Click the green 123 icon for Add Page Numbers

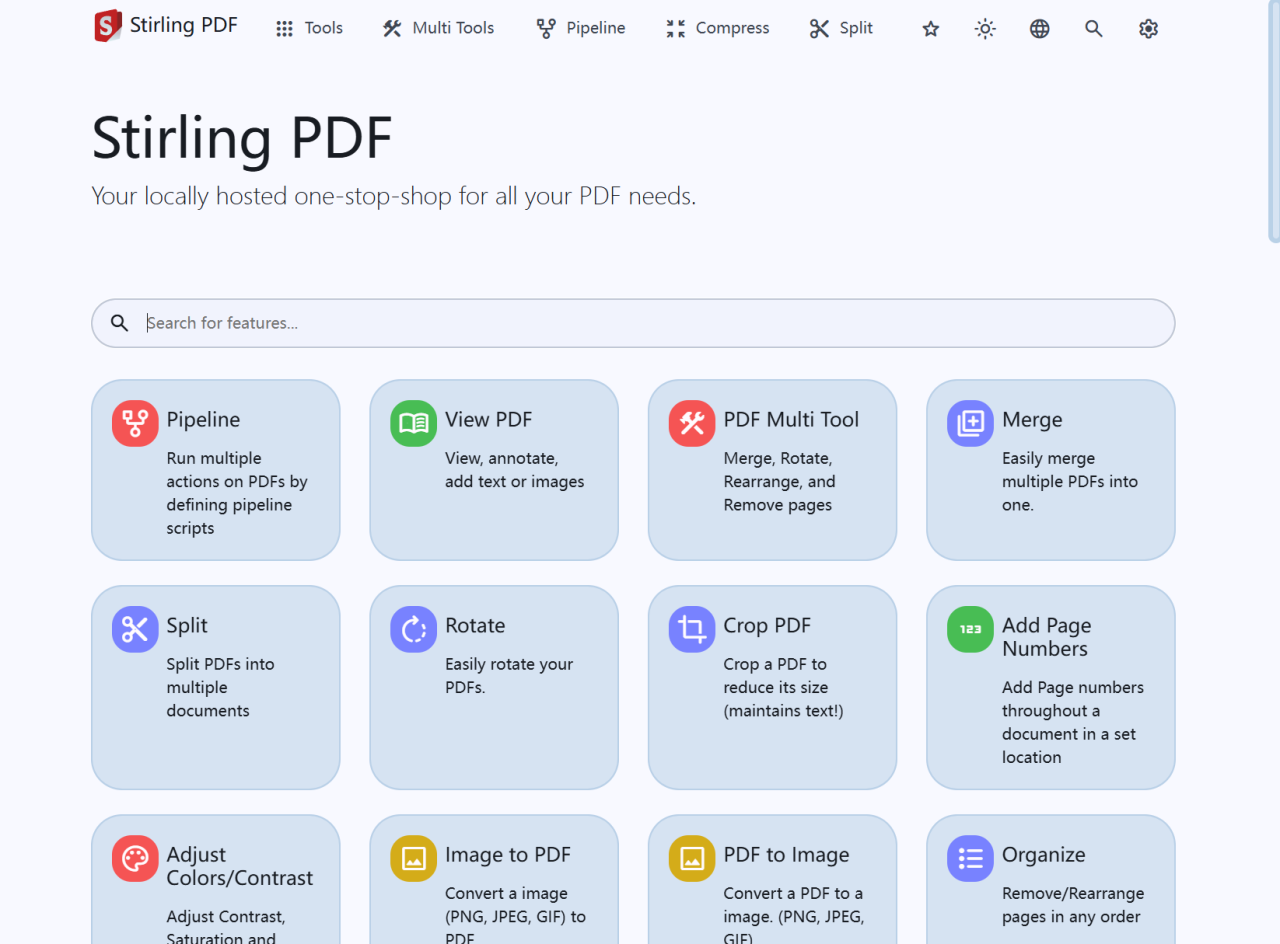[x=969, y=629]
